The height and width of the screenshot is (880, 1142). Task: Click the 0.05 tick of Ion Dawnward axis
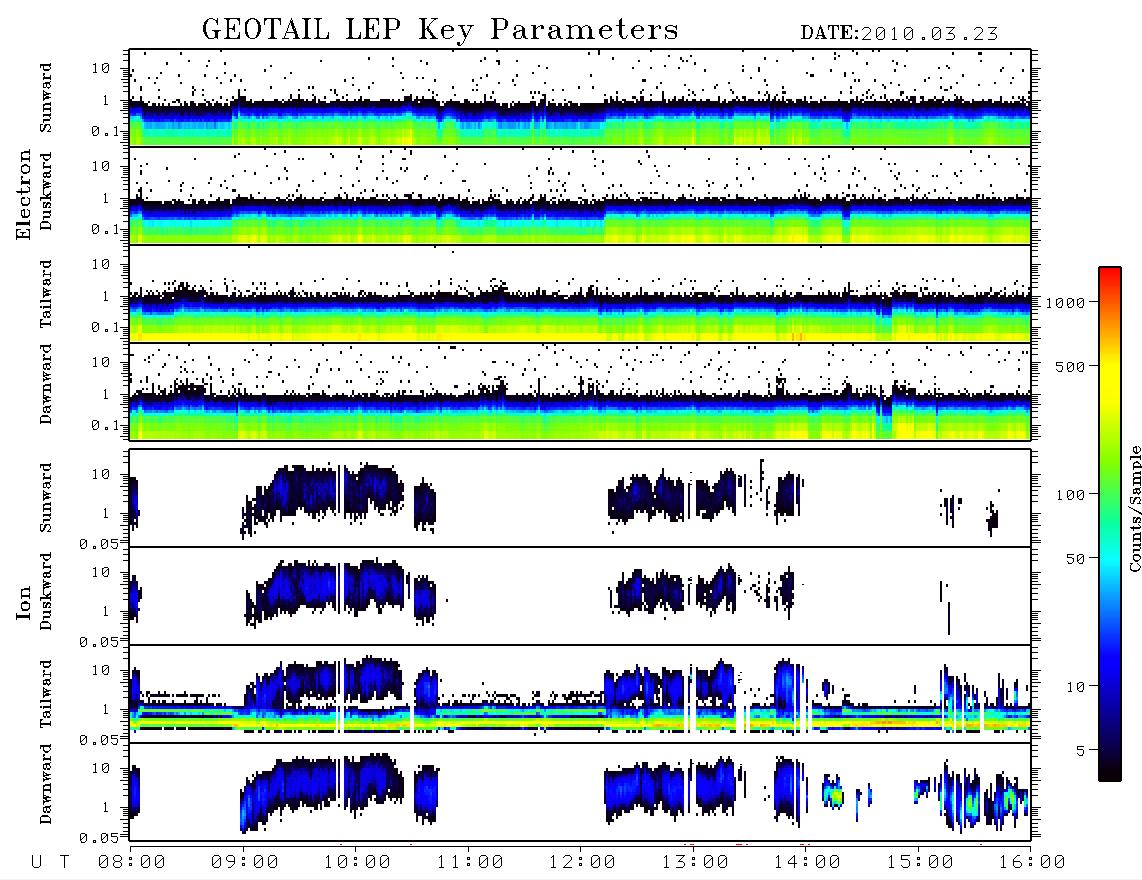coord(98,838)
